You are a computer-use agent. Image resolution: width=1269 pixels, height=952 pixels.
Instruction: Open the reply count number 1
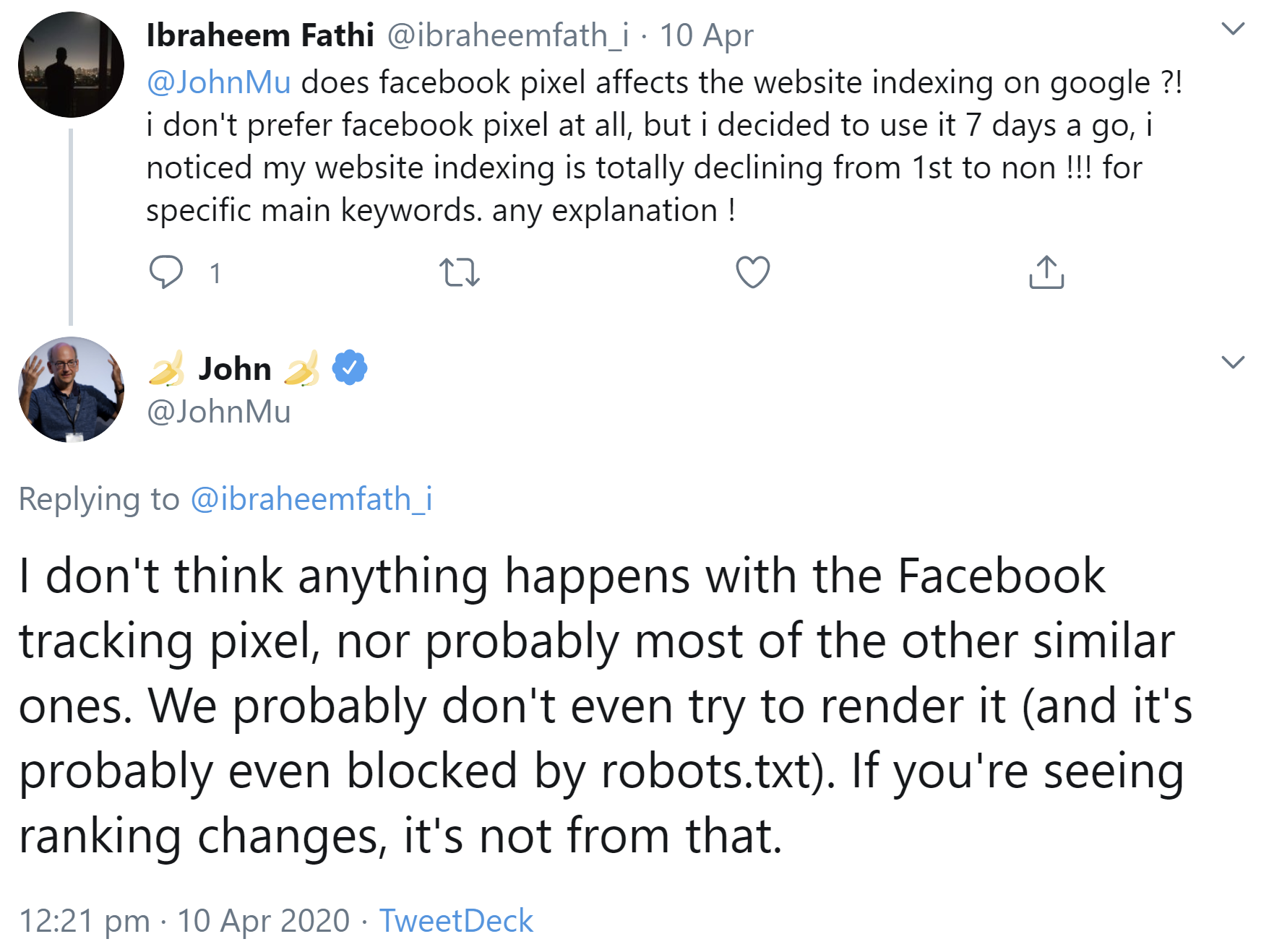pyautogui.click(x=215, y=274)
